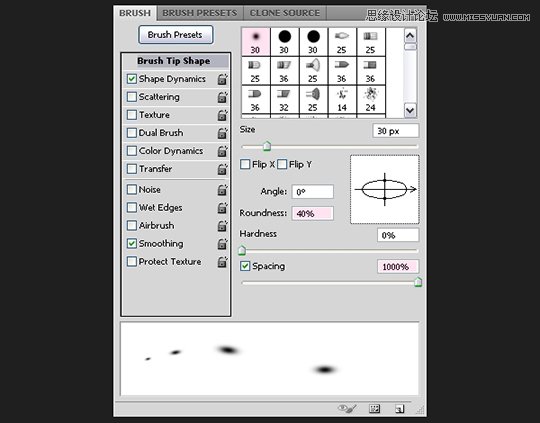Uncheck the Smoothing option
540x423 pixels.
132,244
